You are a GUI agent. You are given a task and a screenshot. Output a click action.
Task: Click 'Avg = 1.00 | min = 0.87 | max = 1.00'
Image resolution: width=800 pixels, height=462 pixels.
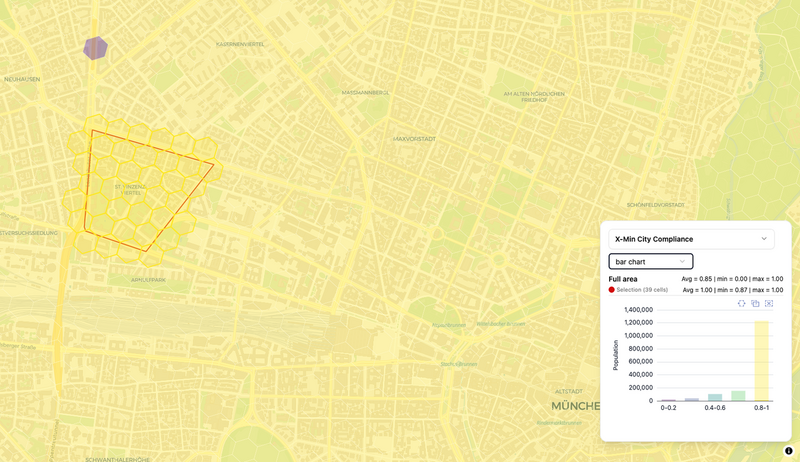[733, 290]
